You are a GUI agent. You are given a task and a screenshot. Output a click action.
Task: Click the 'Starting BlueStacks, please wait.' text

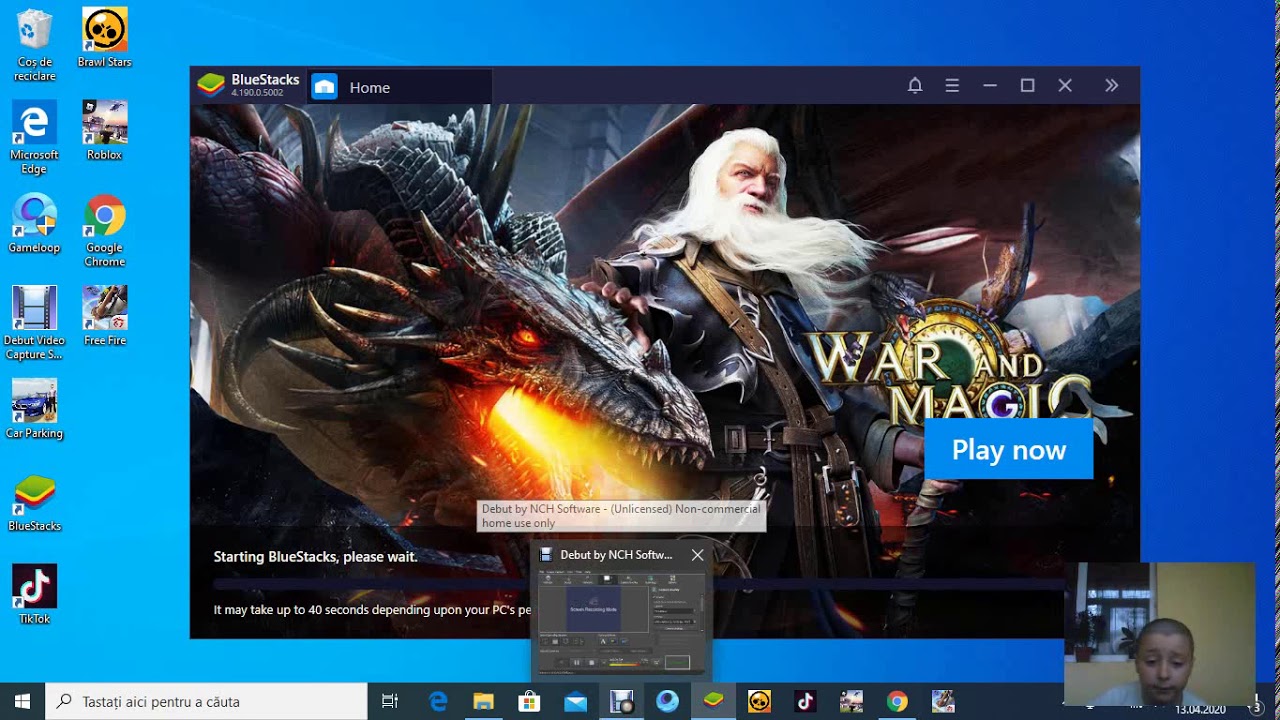[x=315, y=557]
